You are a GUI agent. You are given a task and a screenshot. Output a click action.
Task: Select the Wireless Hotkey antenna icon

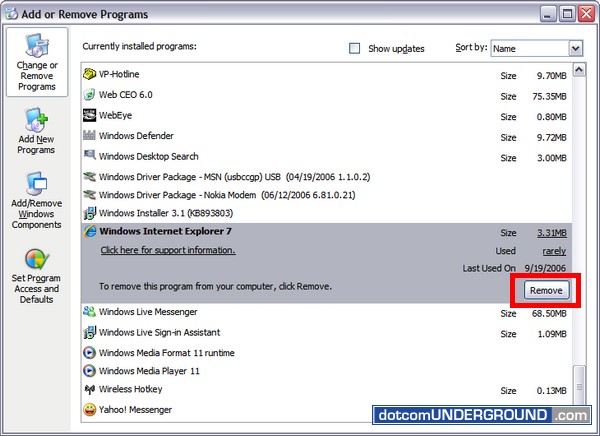[89, 389]
